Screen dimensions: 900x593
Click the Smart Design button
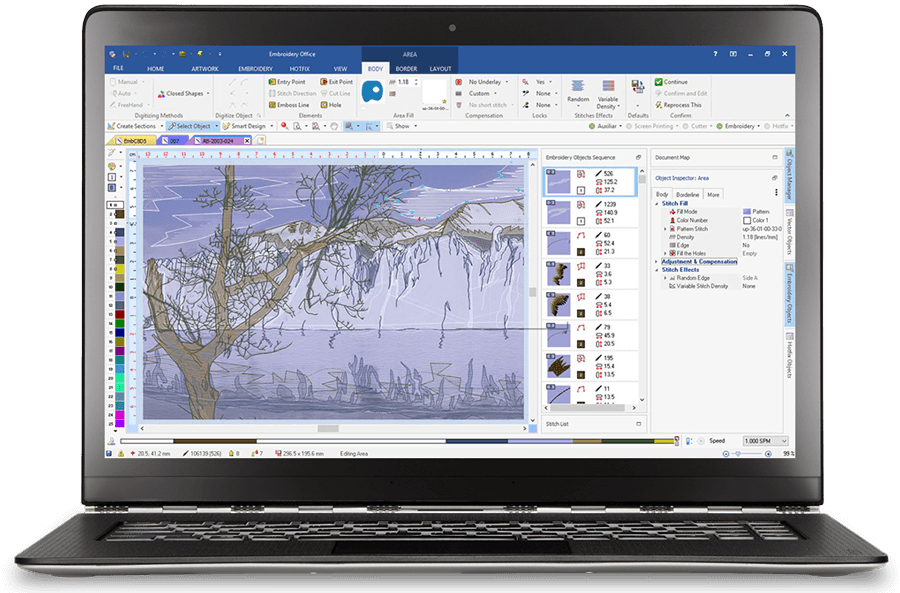click(x=245, y=127)
